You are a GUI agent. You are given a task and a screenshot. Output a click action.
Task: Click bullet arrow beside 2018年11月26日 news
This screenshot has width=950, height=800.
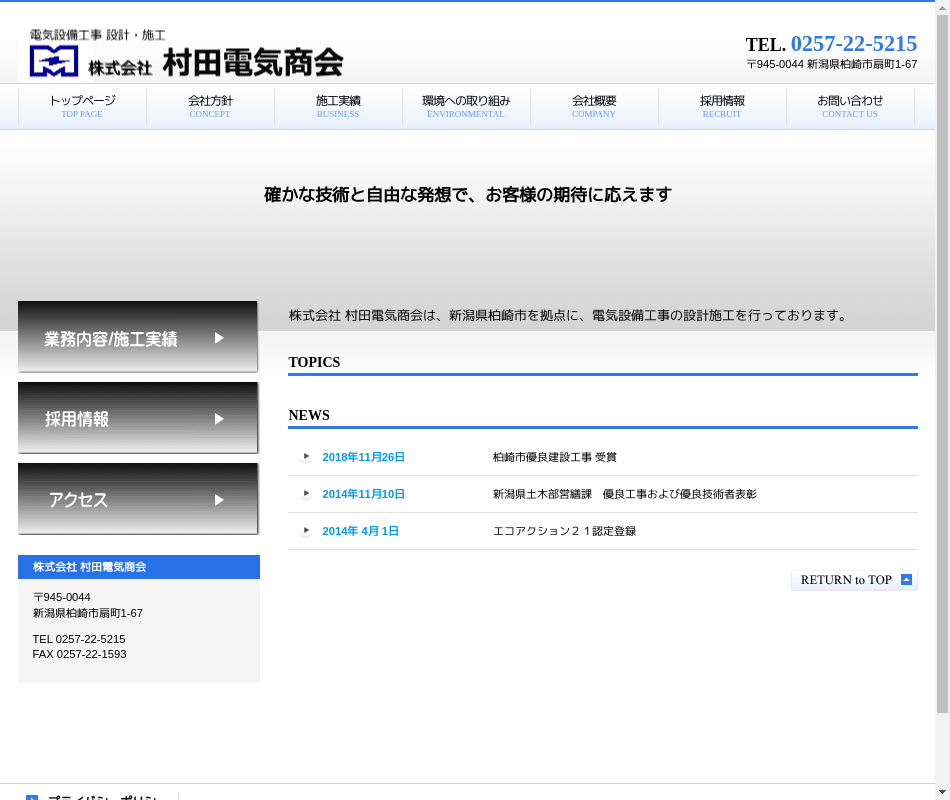point(306,457)
